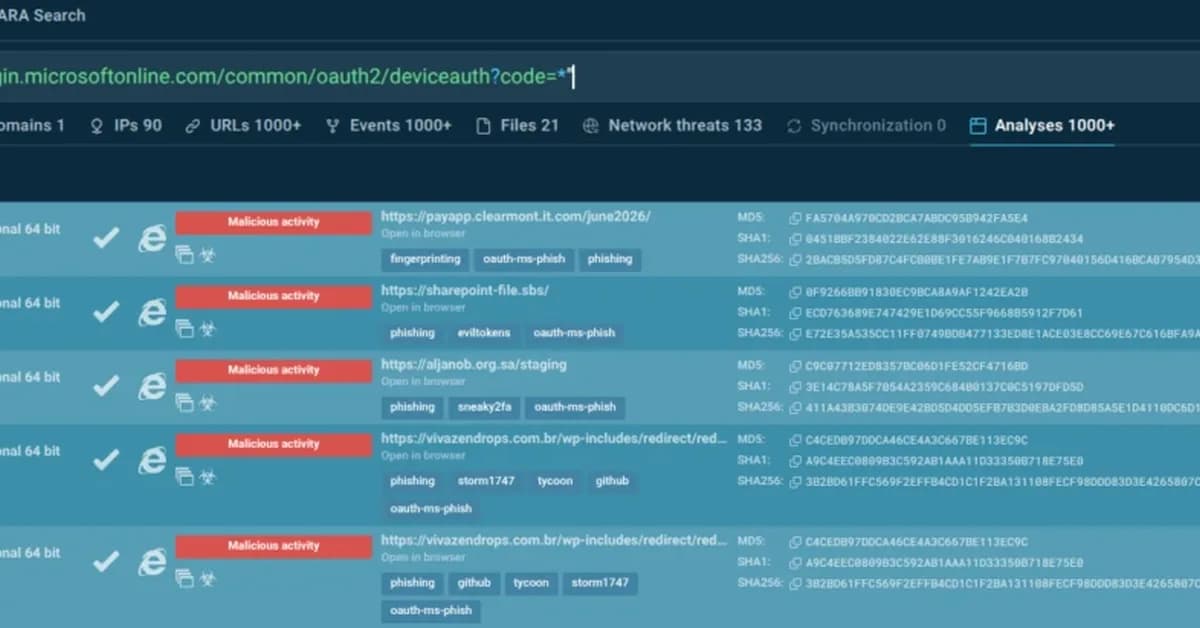Click the checkmark icon in sharepoint-file.sbs row
This screenshot has height=628, width=1200.
click(106, 312)
